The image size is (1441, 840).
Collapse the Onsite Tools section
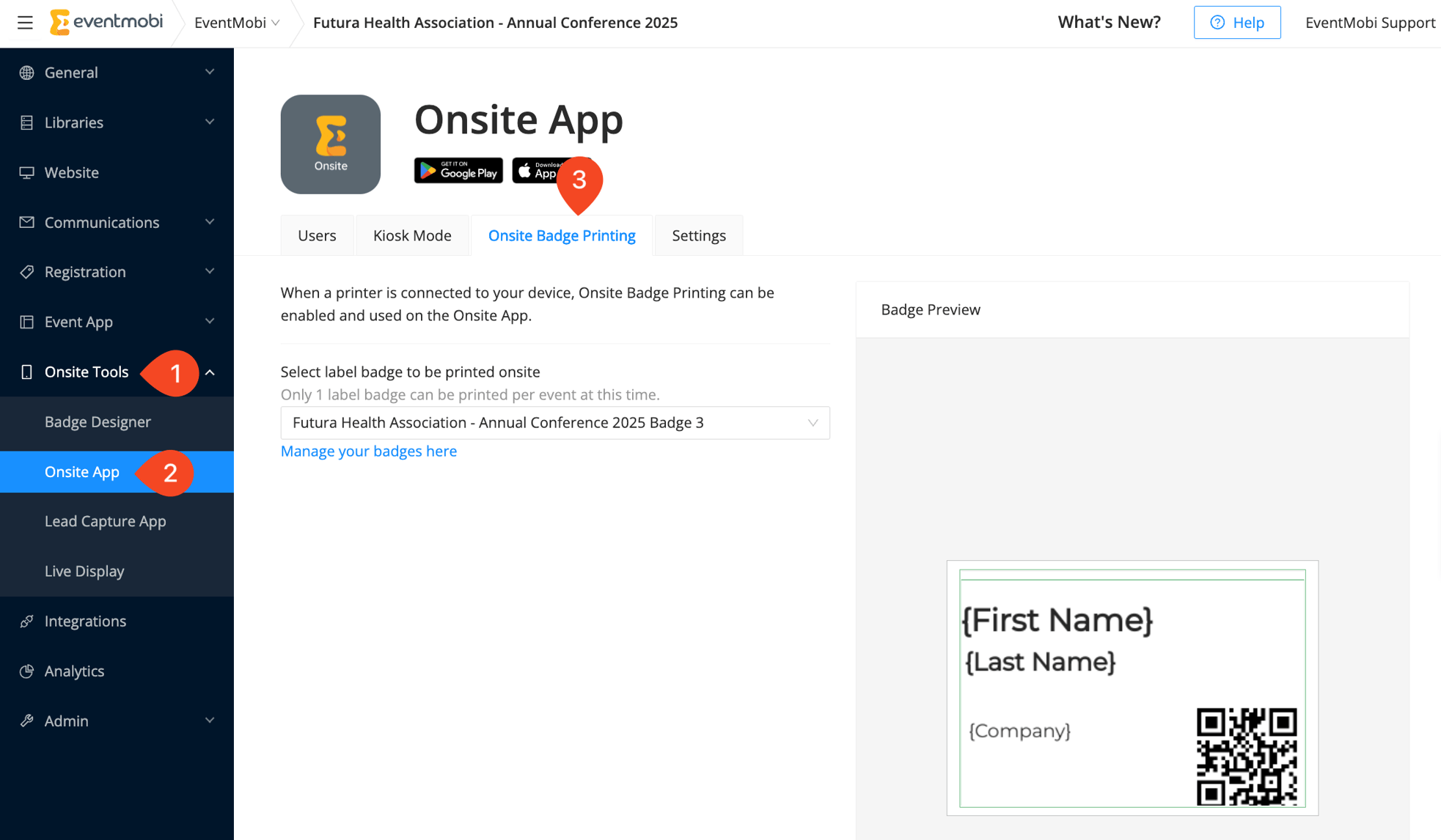click(x=210, y=372)
